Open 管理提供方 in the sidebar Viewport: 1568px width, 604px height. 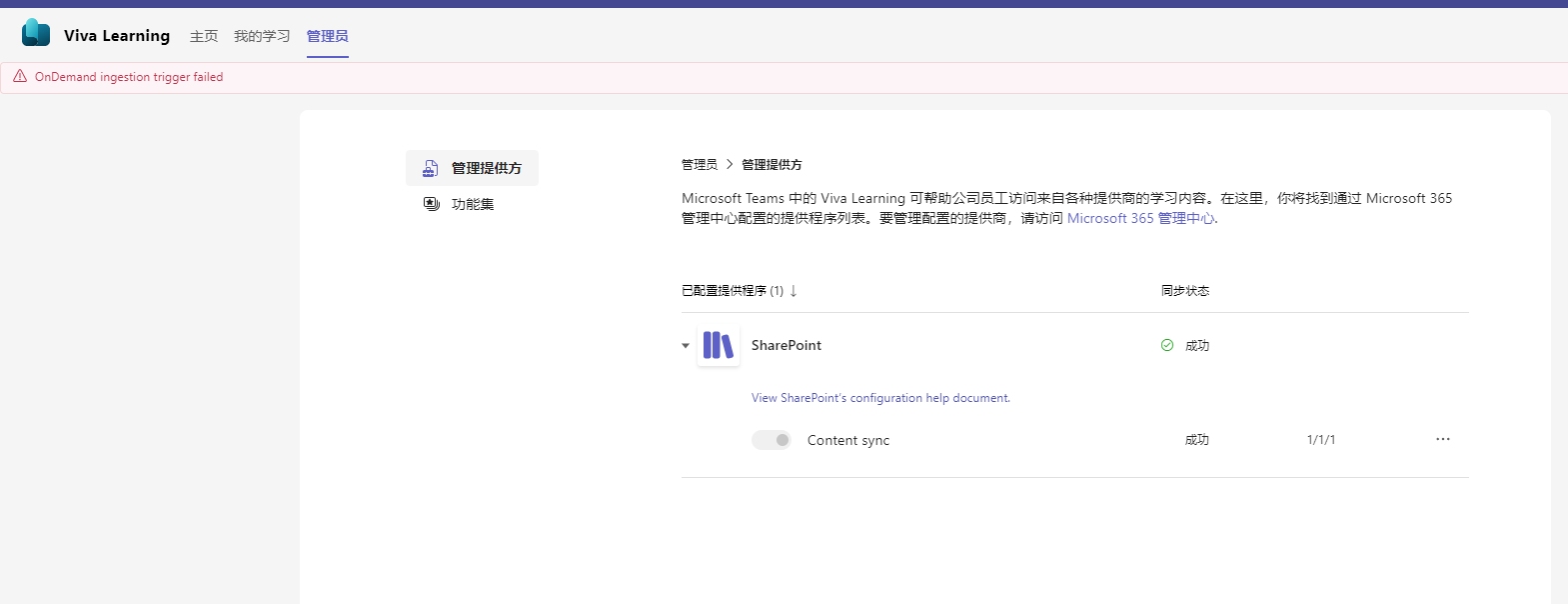pos(472,168)
